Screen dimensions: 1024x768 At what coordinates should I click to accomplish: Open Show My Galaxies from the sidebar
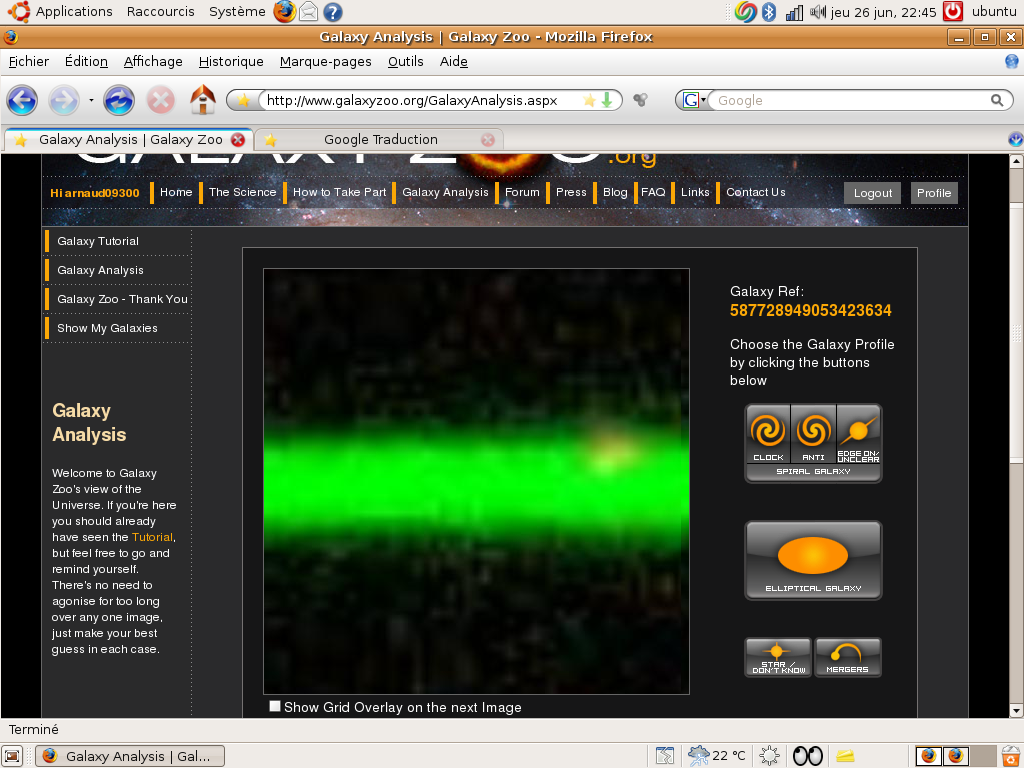[107, 327]
